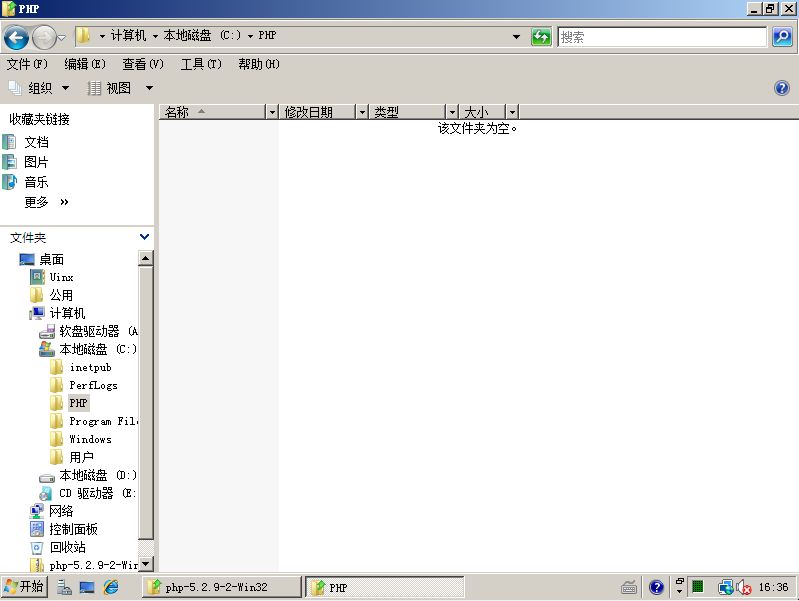The image size is (799, 601).
Task: Click the tray network status icon
Action: pos(726,588)
